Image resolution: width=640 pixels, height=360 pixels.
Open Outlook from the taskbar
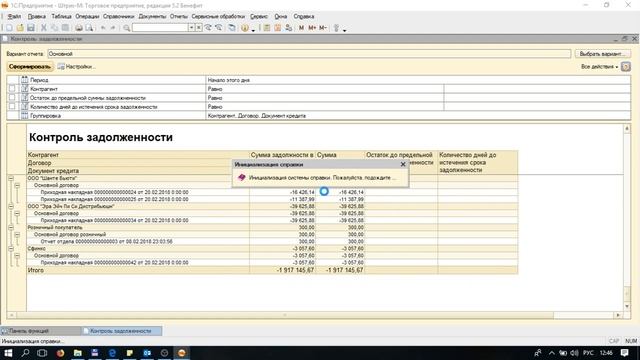pos(147,353)
